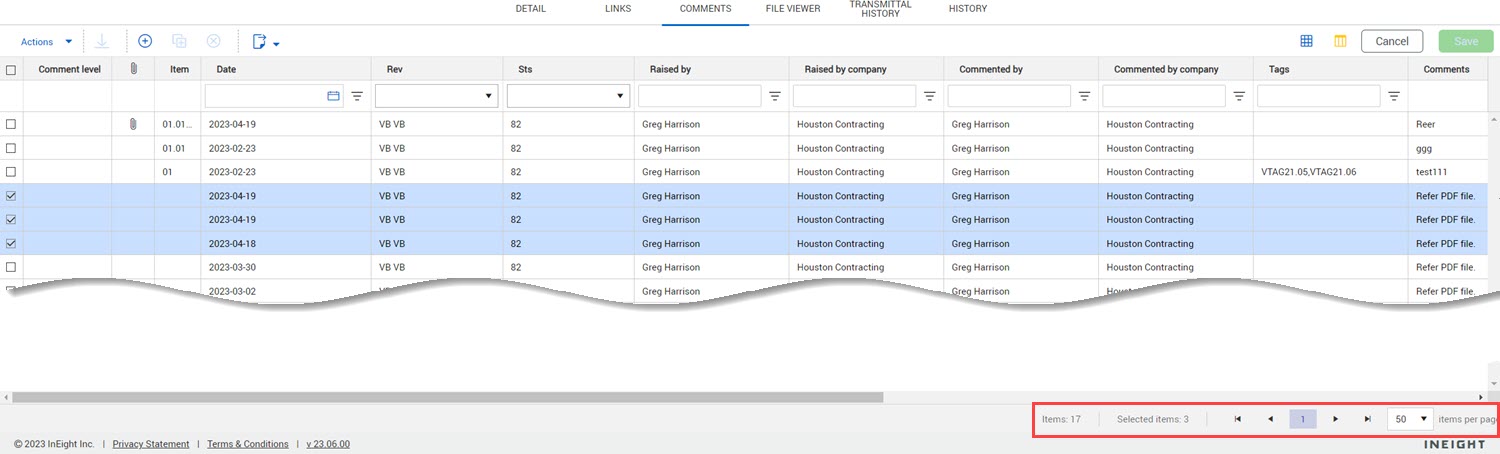Viewport: 1500px width, 454px height.
Task: Click the export document icon in toolbar
Action: click(x=260, y=42)
